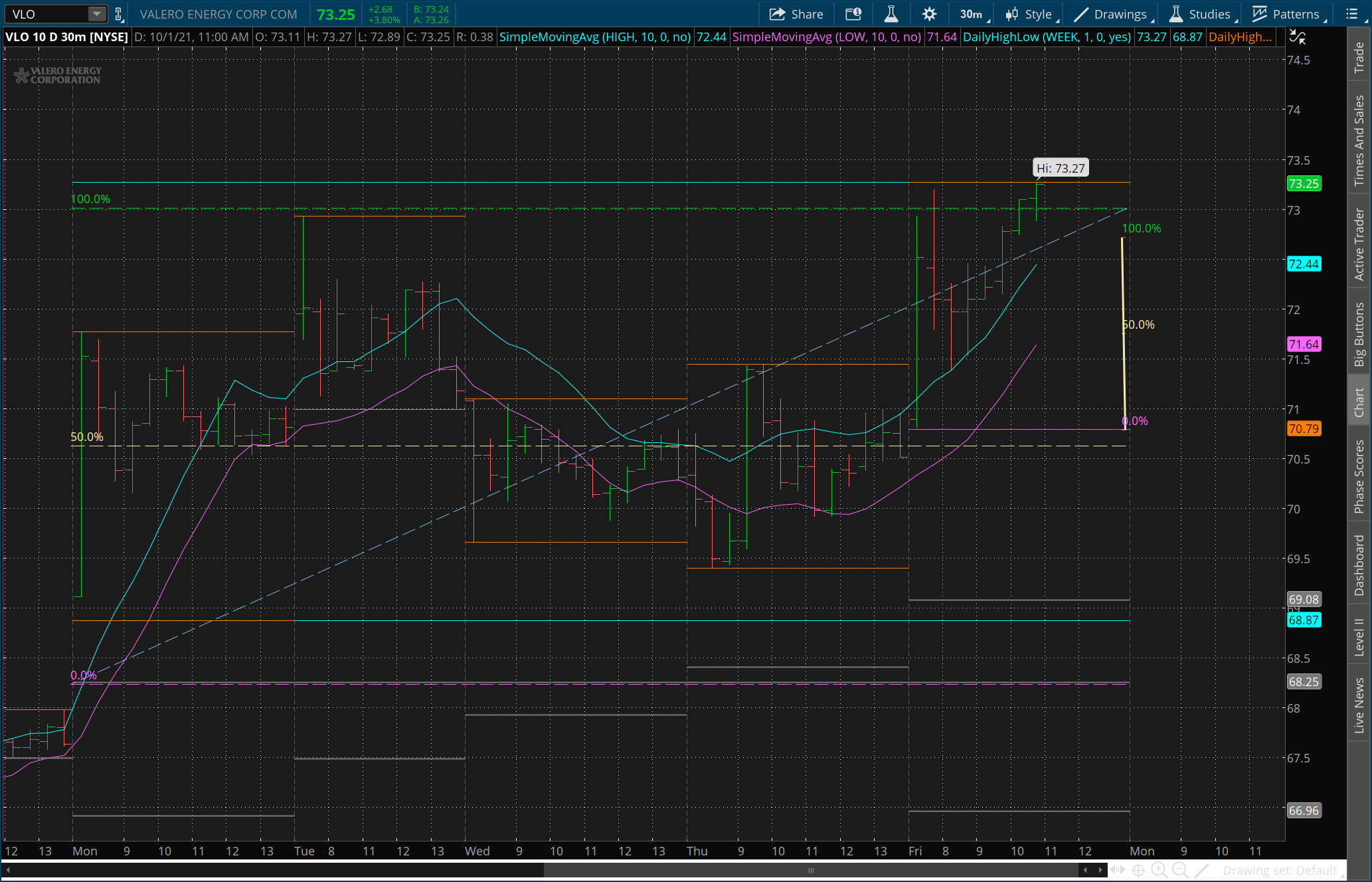The image size is (1372, 882).
Task: Click the zoom out magnifier
Action: (1180, 870)
